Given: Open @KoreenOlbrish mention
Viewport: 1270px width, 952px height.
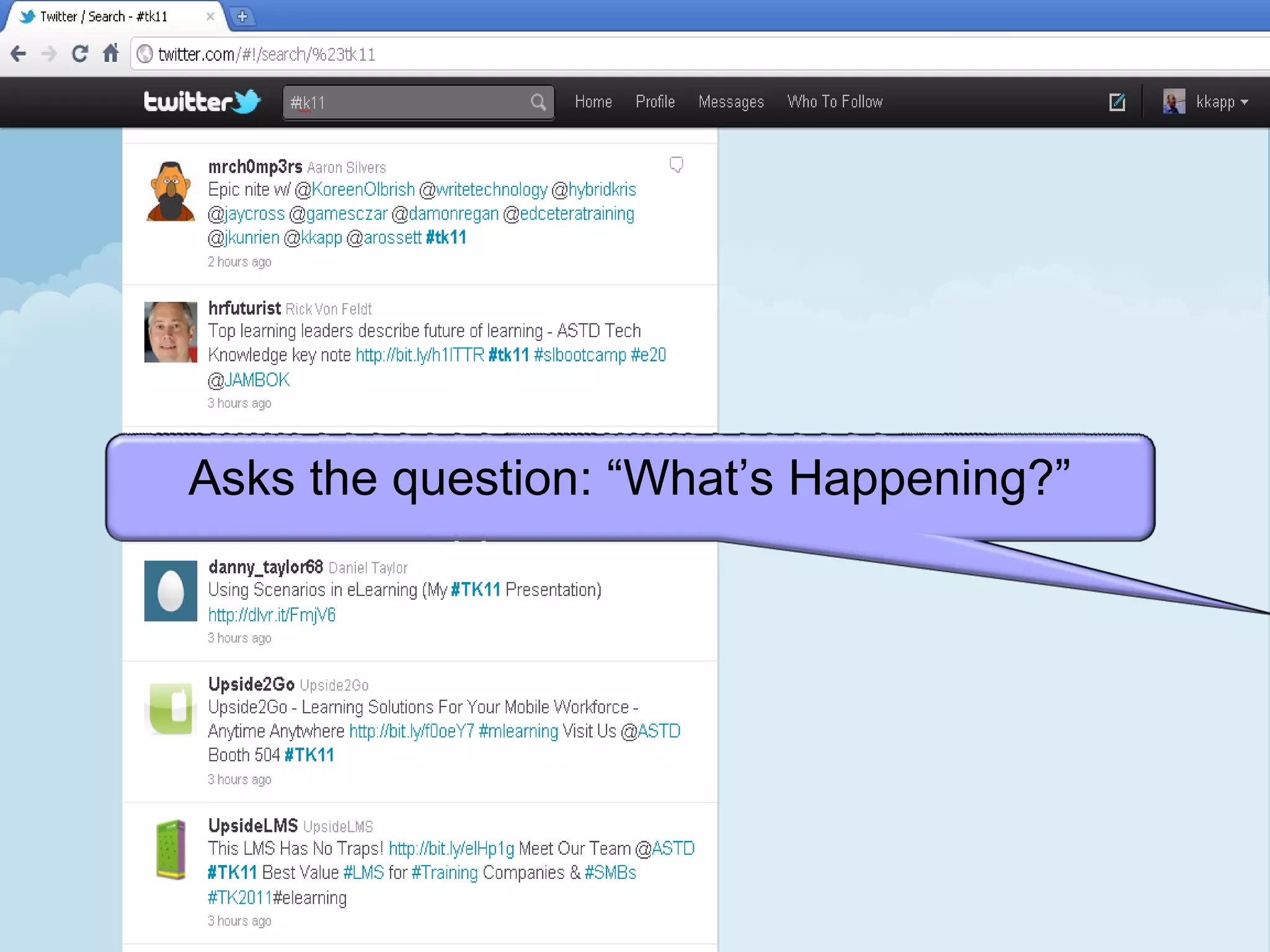Looking at the screenshot, I should click(355, 190).
